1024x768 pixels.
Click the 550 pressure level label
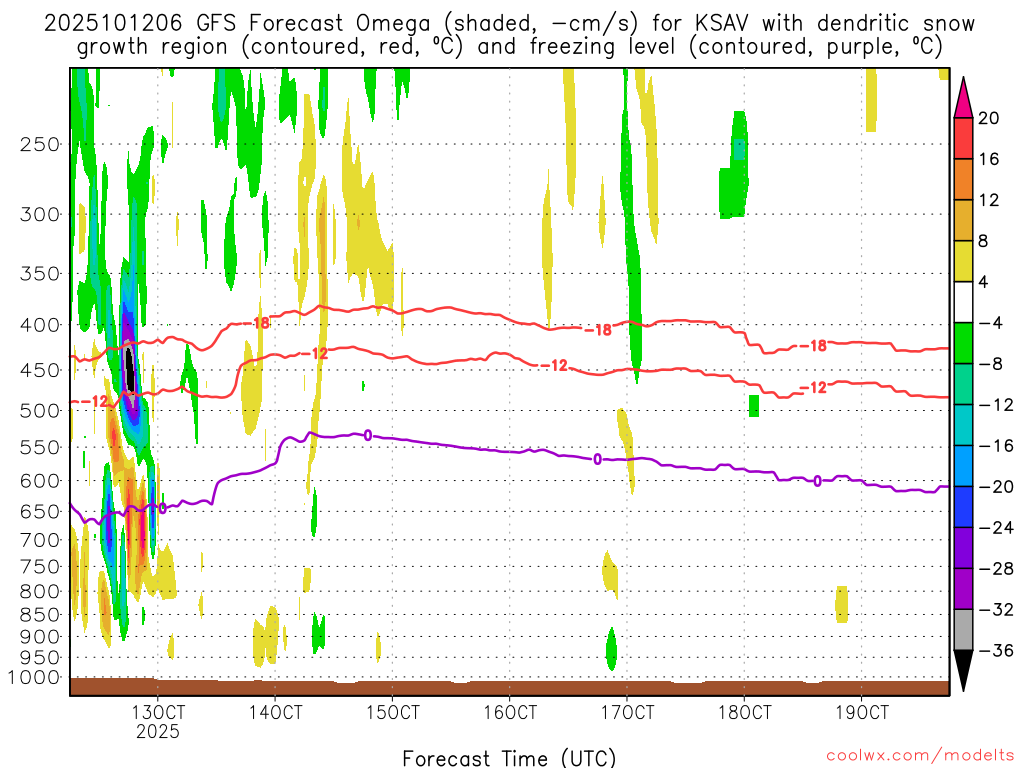[40, 447]
